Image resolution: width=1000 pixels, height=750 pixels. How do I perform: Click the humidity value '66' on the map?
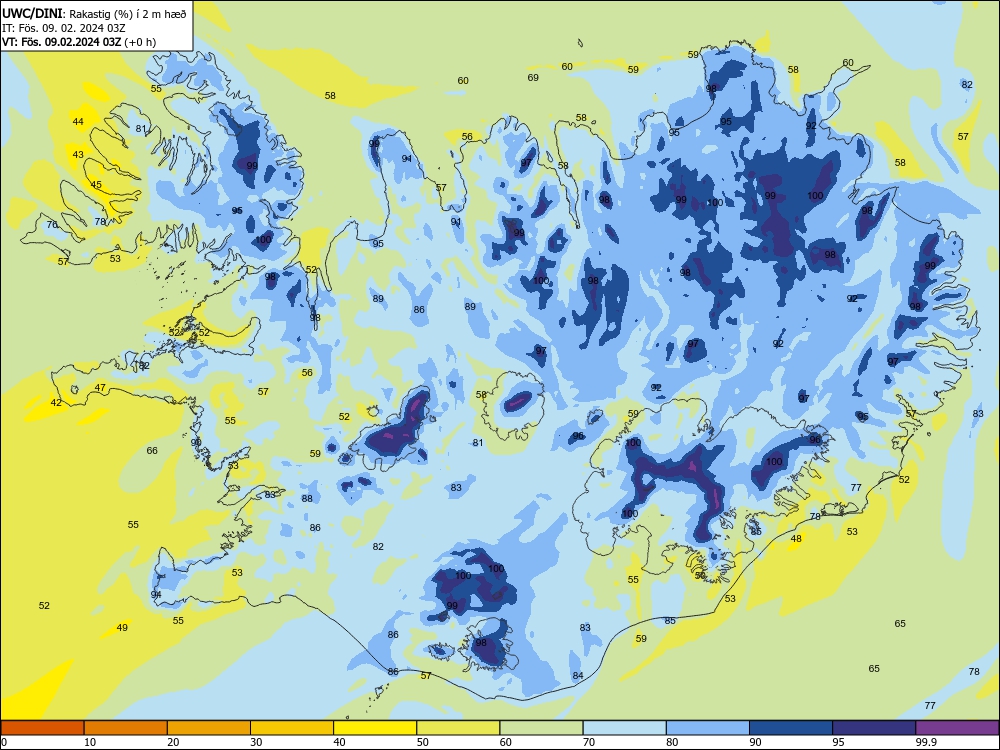152,451
